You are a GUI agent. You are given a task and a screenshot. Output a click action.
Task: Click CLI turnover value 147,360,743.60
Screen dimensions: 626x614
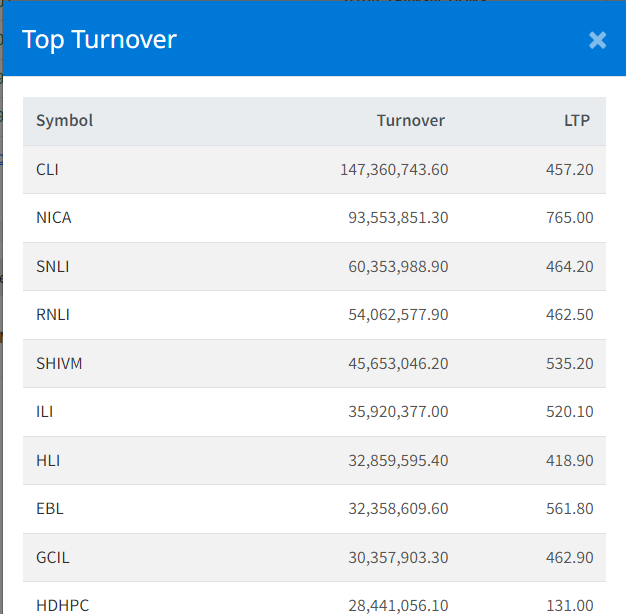[394, 170]
